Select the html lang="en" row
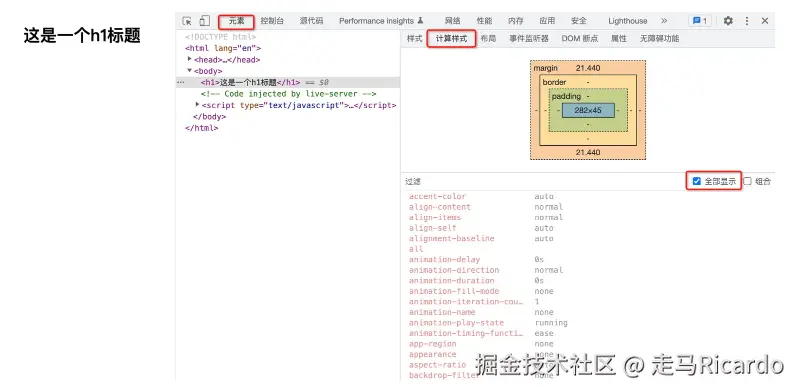The image size is (798, 392). tap(223, 48)
